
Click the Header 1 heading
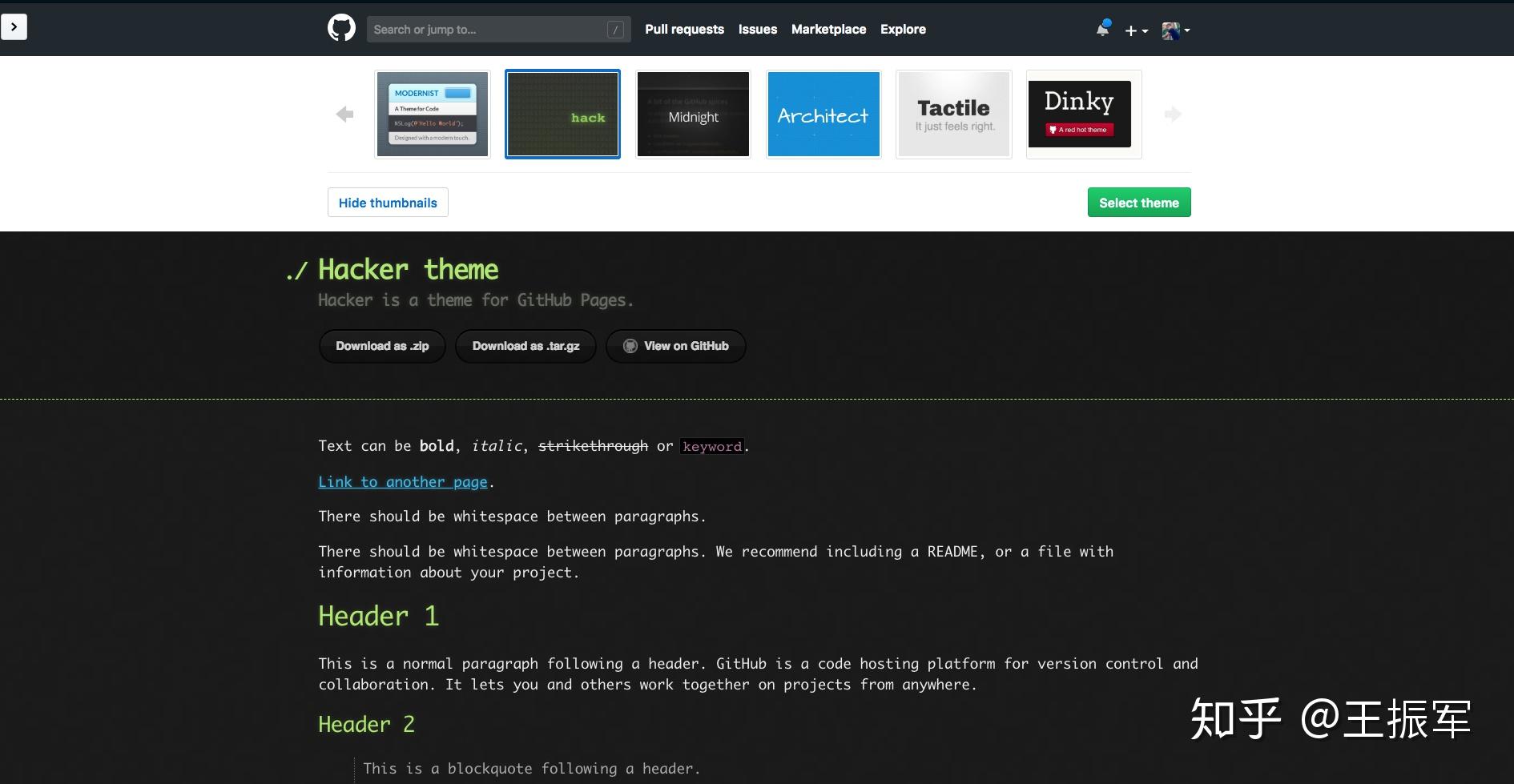click(x=378, y=616)
